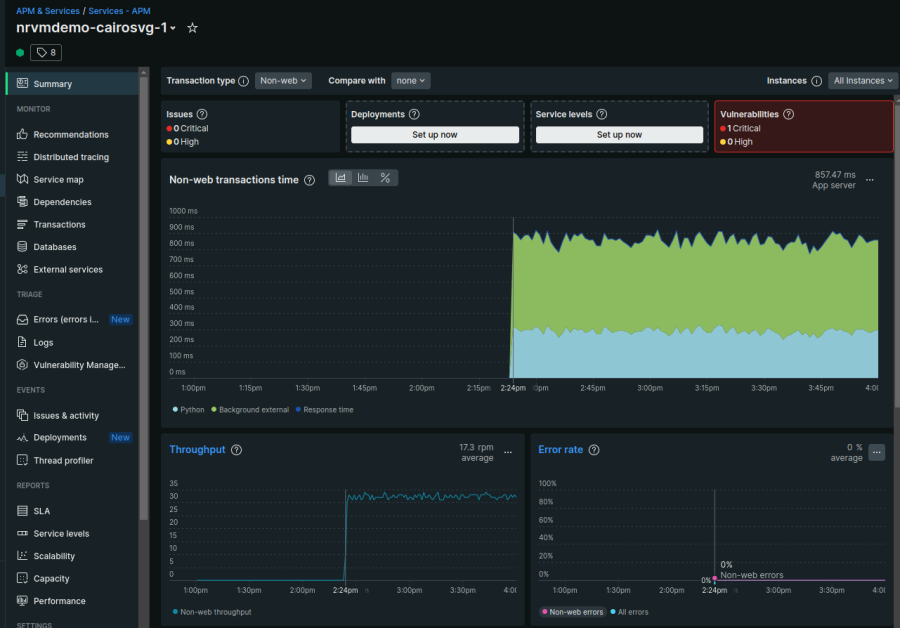Open the Issues summary card
Viewport: 900px width, 628px height.
point(250,126)
